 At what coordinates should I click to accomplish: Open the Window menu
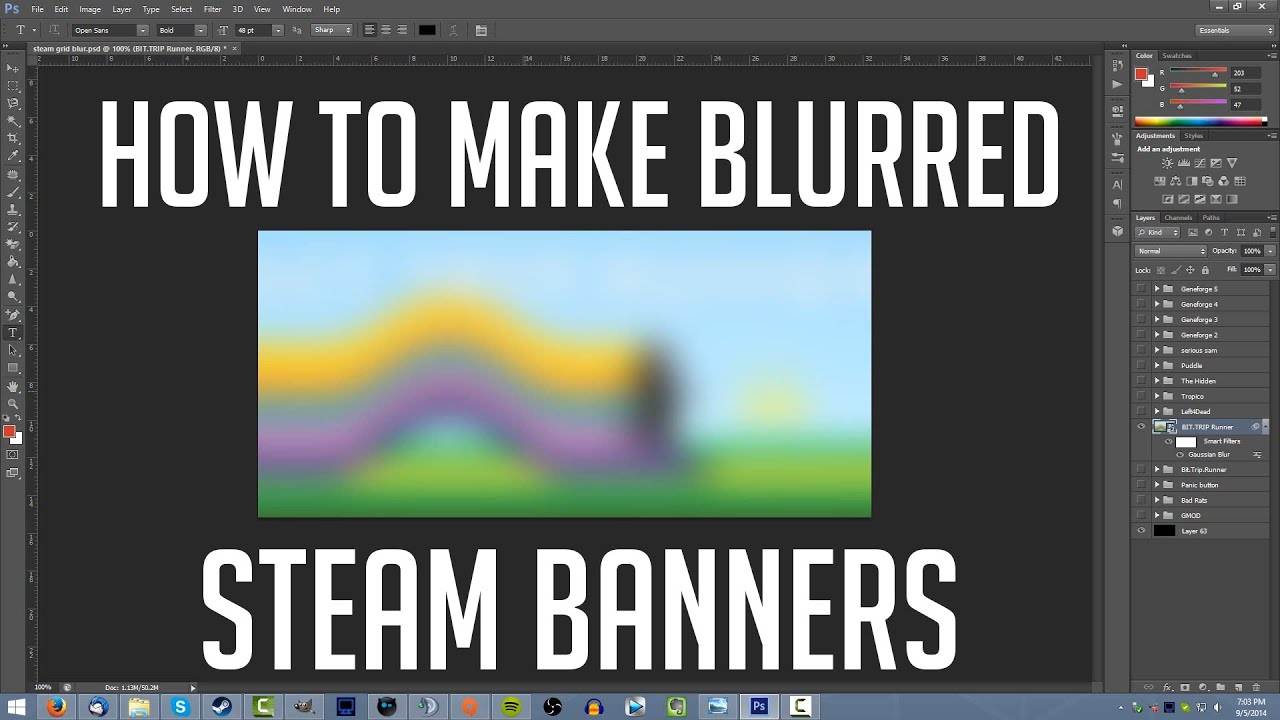click(297, 9)
